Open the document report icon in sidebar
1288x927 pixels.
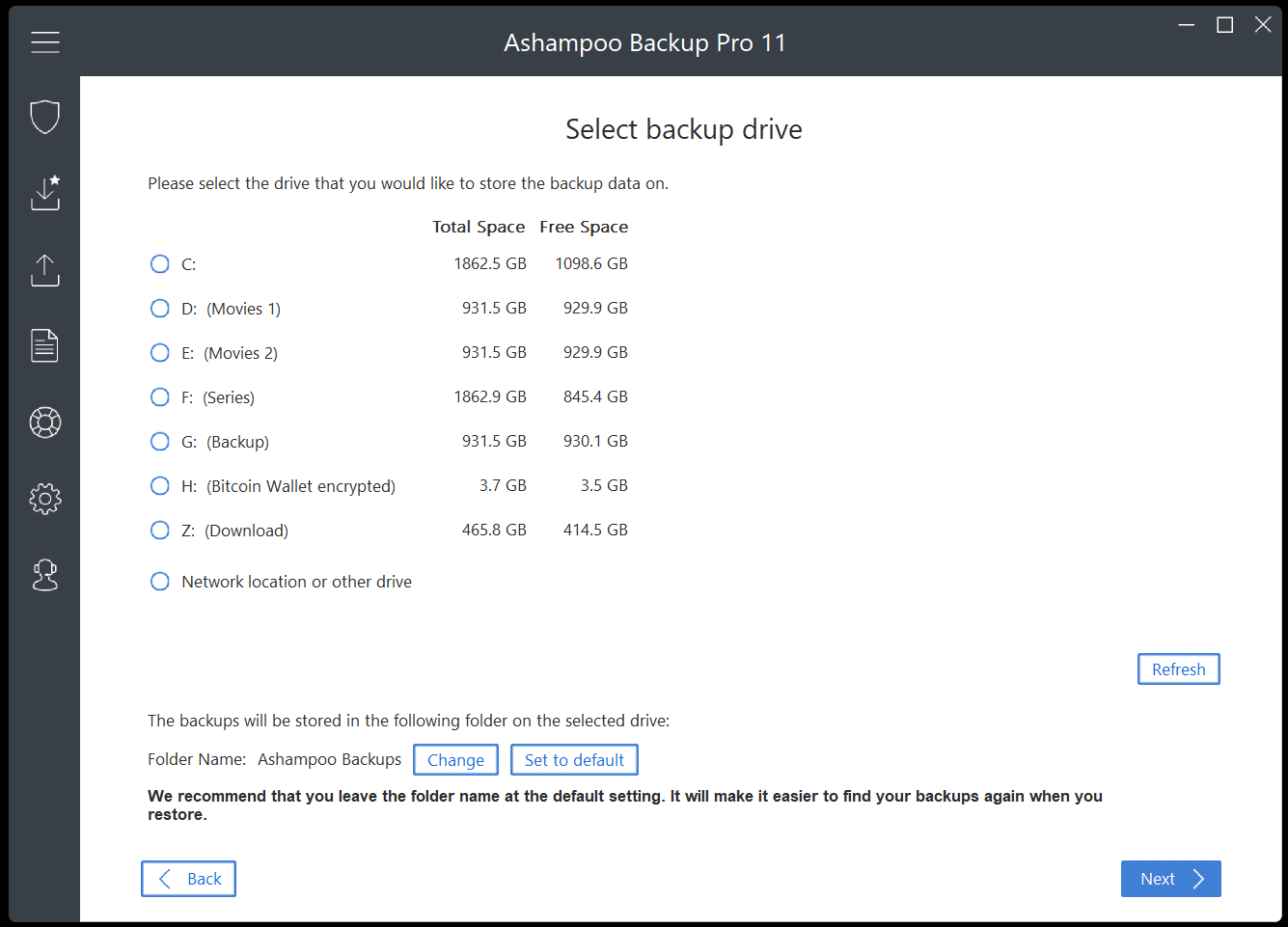coord(45,345)
